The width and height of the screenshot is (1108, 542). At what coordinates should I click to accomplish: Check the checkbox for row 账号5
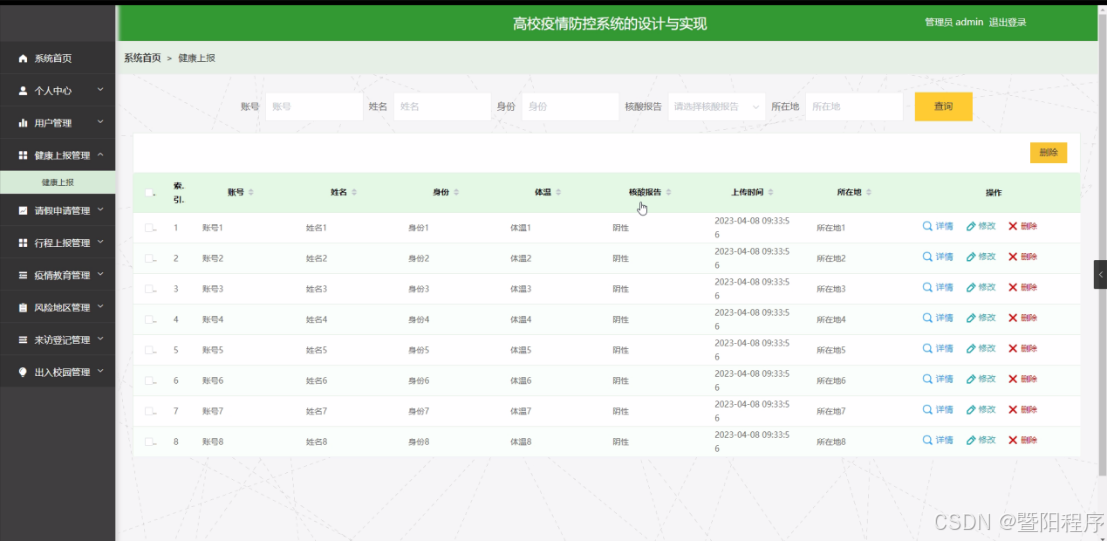149,350
